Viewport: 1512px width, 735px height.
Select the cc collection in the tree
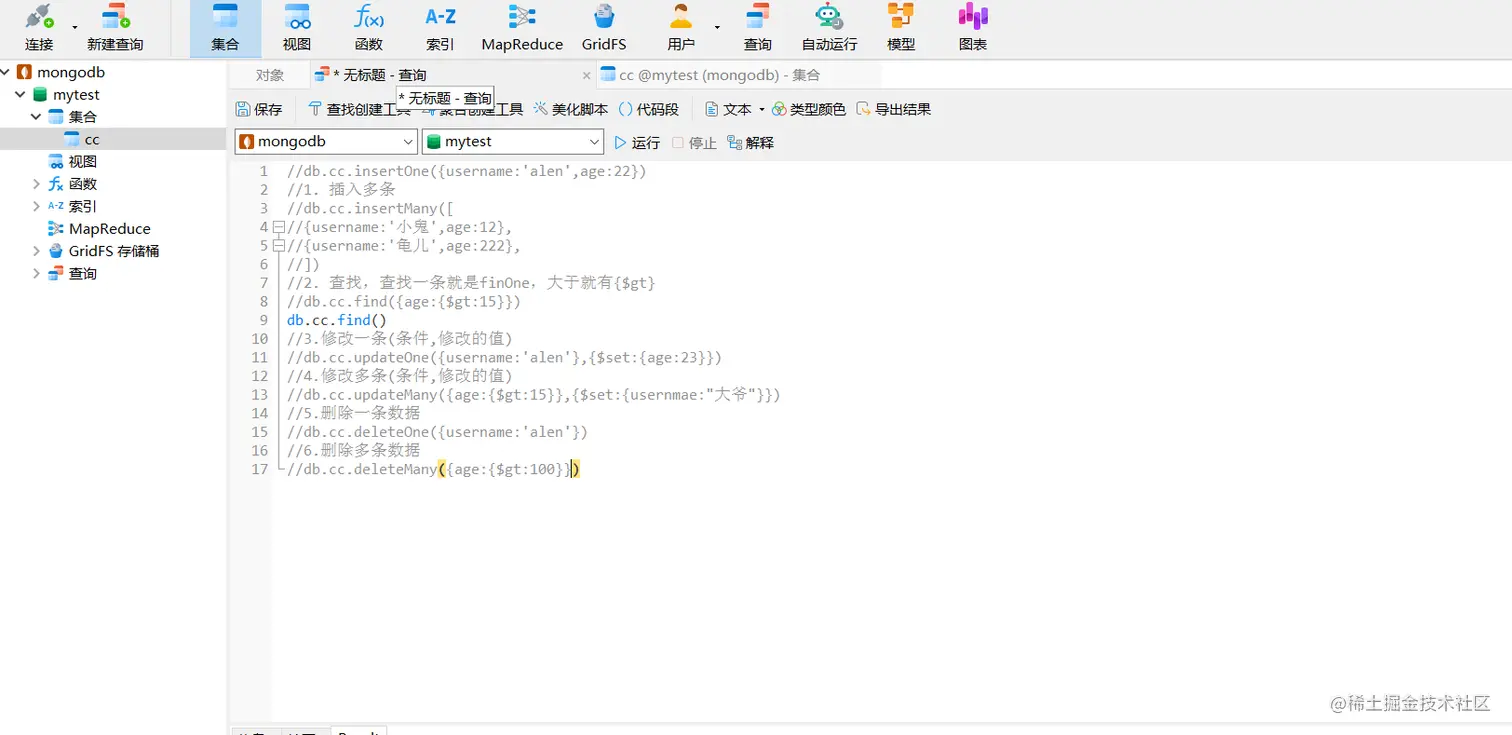(x=92, y=139)
